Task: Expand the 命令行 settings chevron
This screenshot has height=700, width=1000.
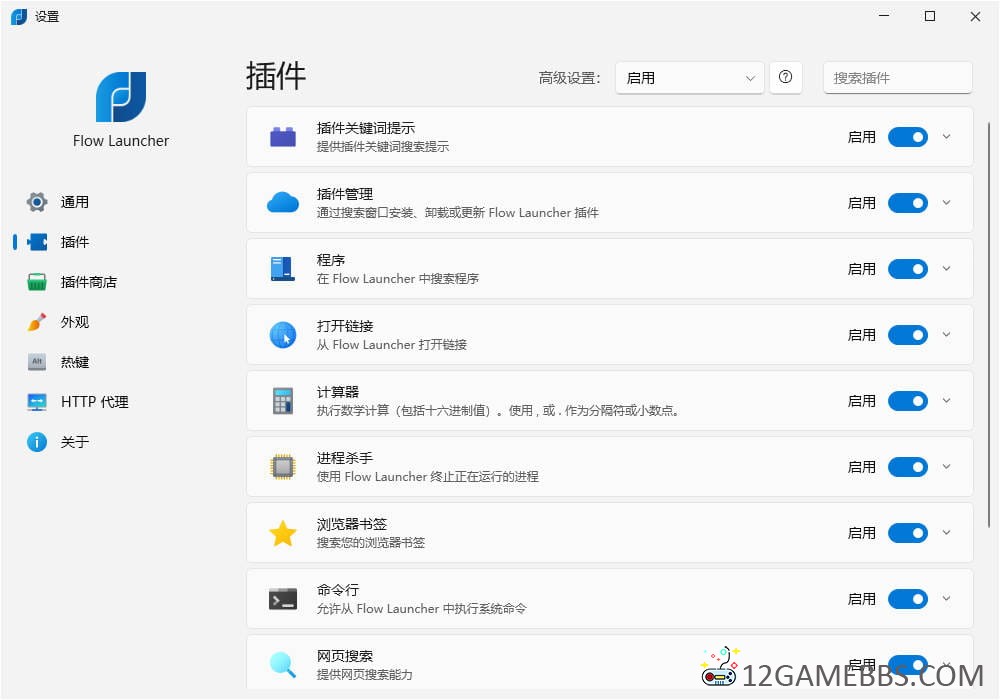Action: coord(946,599)
